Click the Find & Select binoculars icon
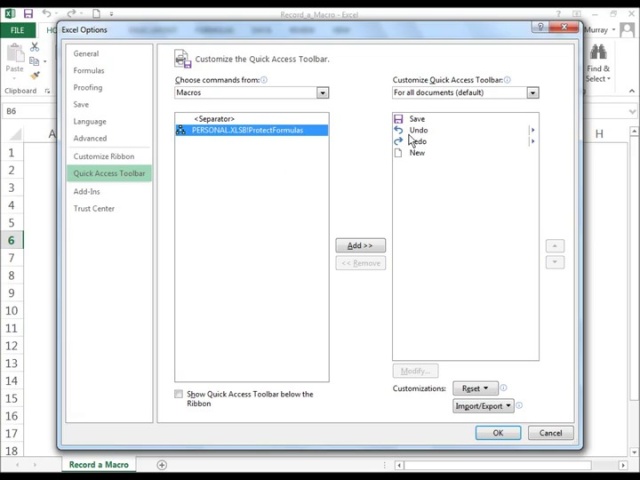 pos(598,52)
